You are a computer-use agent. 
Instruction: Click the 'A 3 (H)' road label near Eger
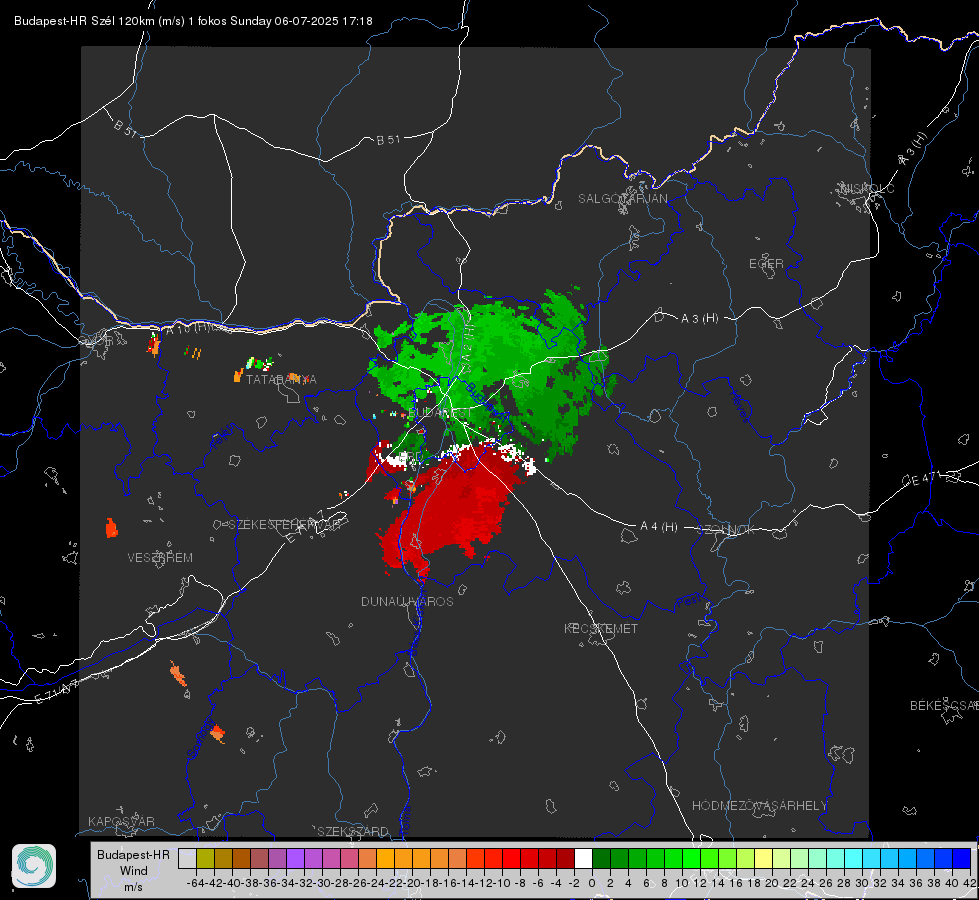point(699,319)
